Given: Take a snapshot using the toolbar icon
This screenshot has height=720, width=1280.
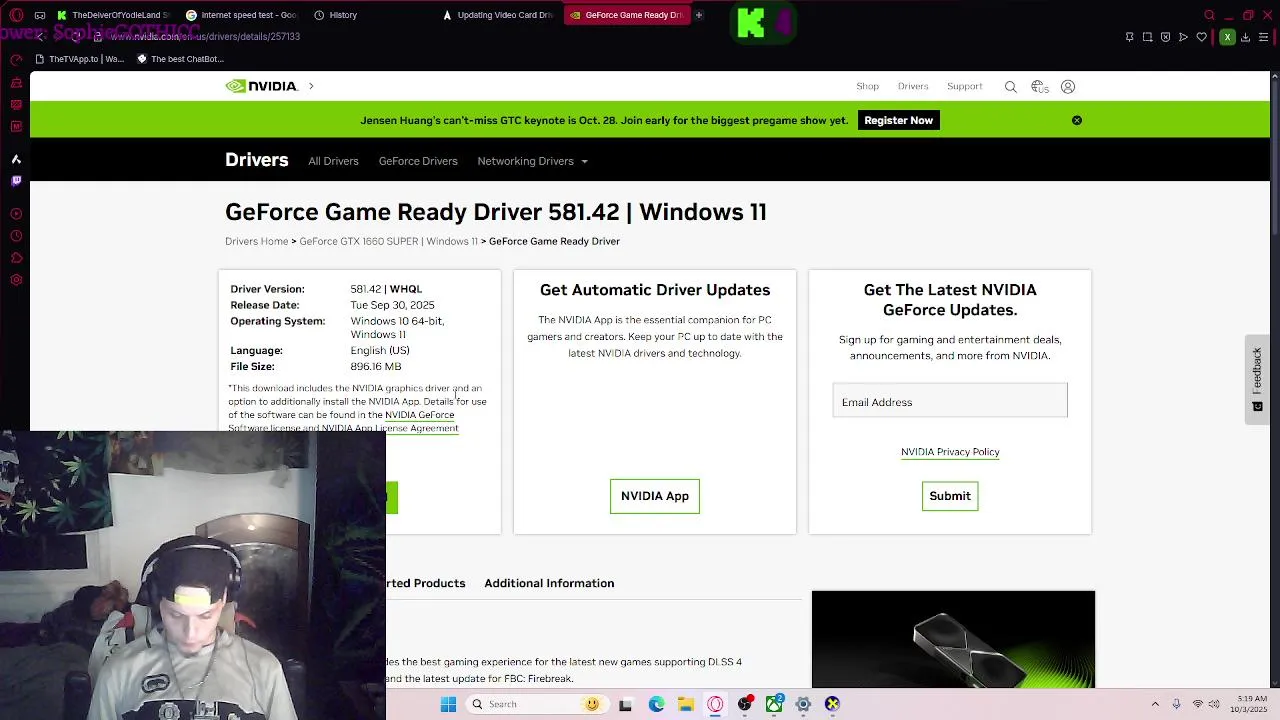Looking at the screenshot, I should point(1148,37).
